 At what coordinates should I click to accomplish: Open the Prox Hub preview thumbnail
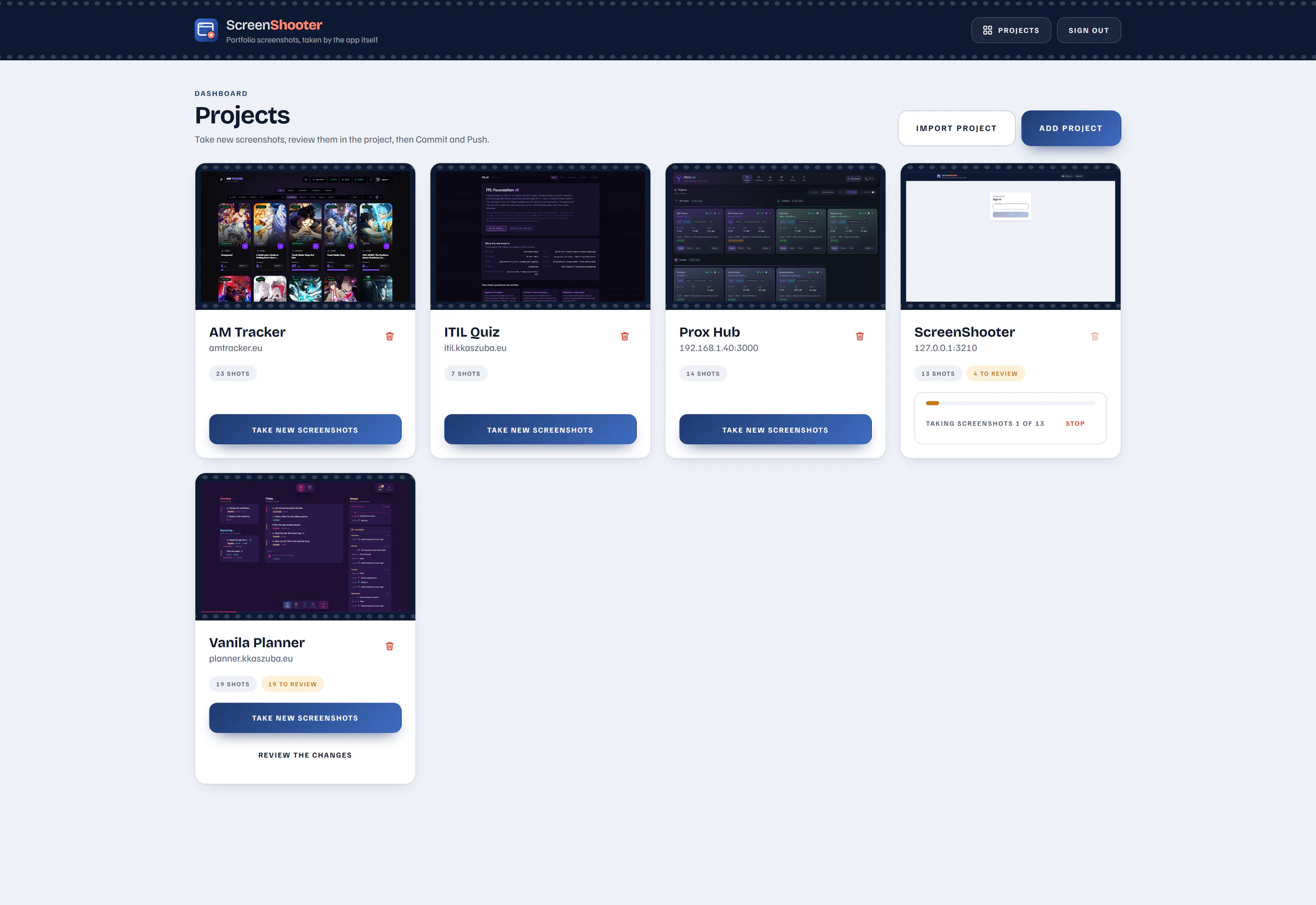tap(775, 236)
